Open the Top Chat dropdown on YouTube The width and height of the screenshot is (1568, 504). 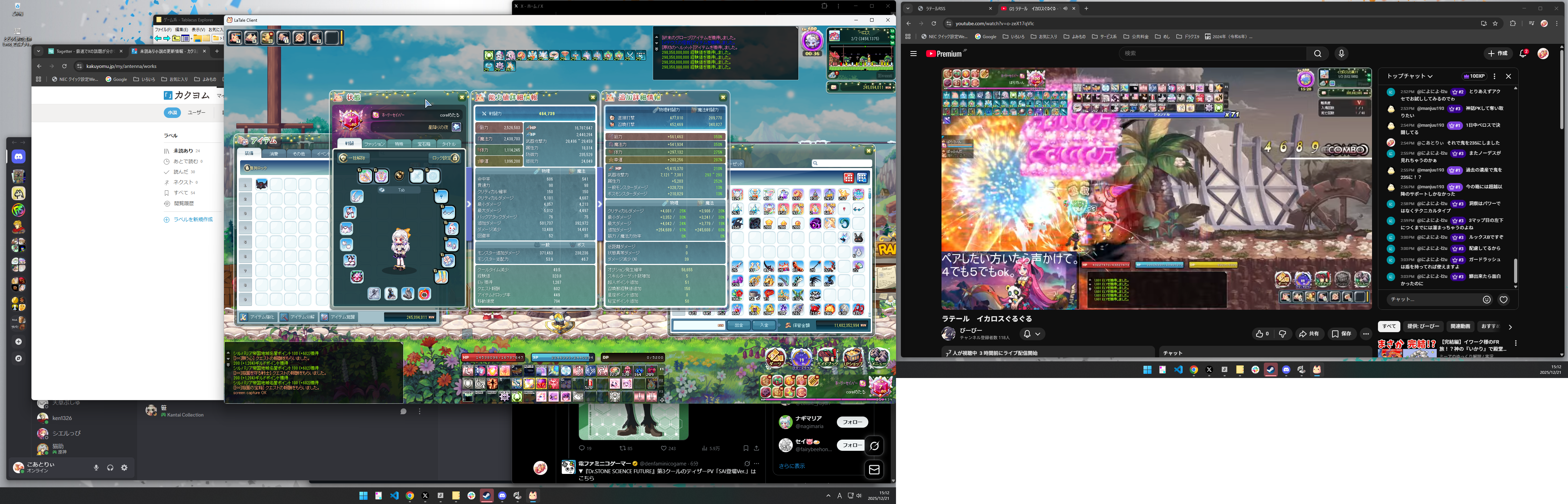[1410, 76]
